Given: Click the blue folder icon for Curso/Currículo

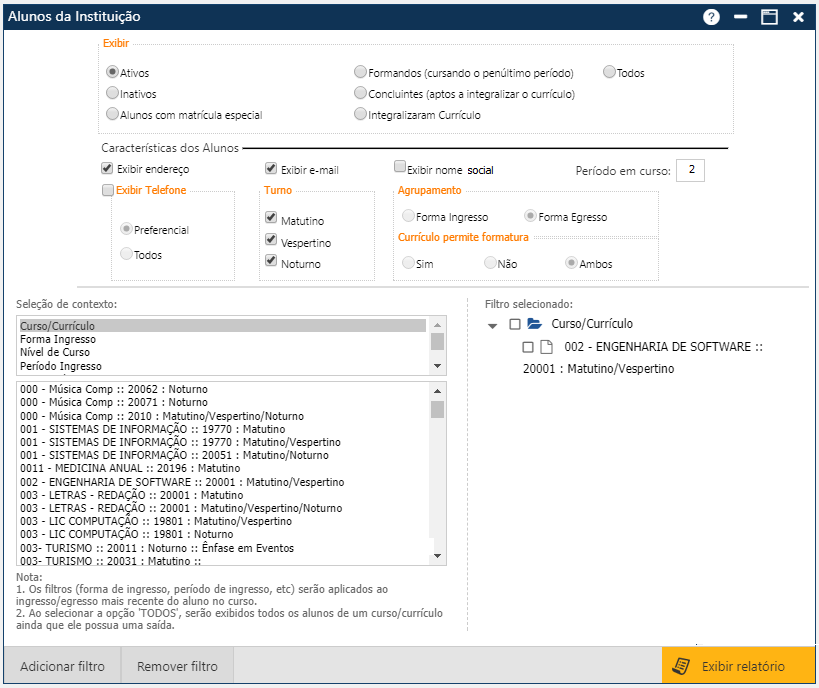Looking at the screenshot, I should (534, 324).
